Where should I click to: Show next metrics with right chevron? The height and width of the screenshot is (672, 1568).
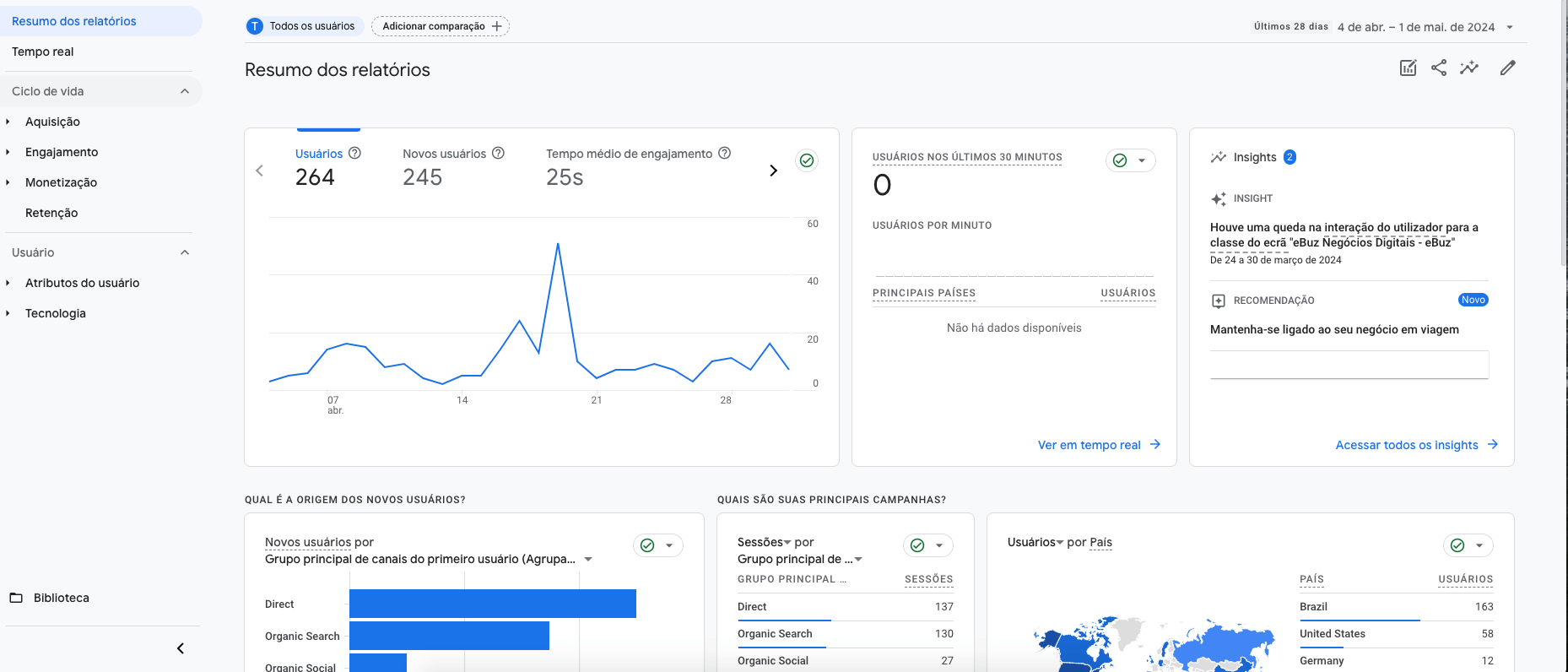point(773,171)
